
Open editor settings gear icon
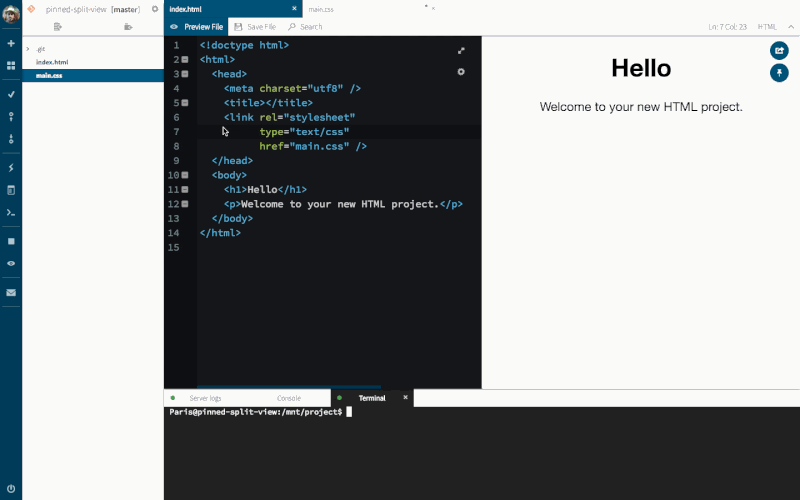click(x=461, y=72)
